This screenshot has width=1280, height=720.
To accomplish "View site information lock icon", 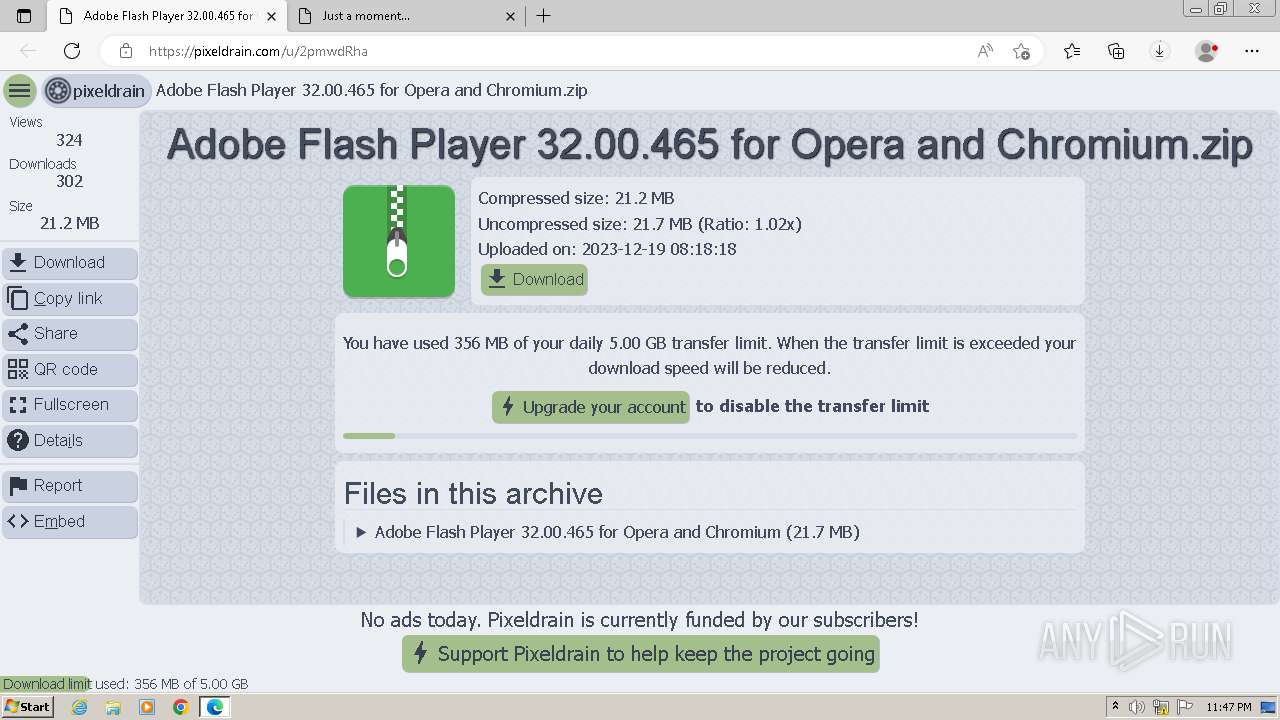I will coord(126,51).
